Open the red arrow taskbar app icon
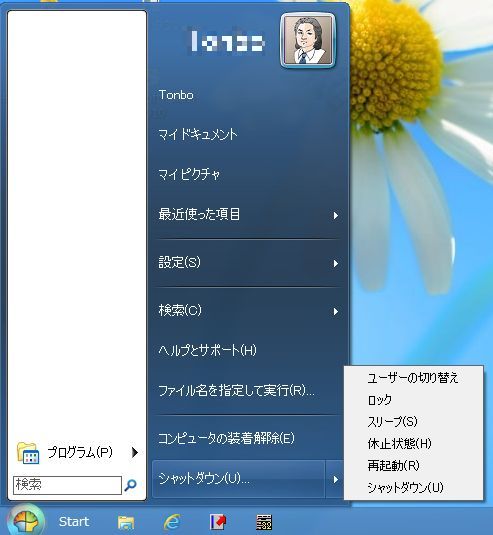Viewport: 493px width, 535px height. point(218,522)
